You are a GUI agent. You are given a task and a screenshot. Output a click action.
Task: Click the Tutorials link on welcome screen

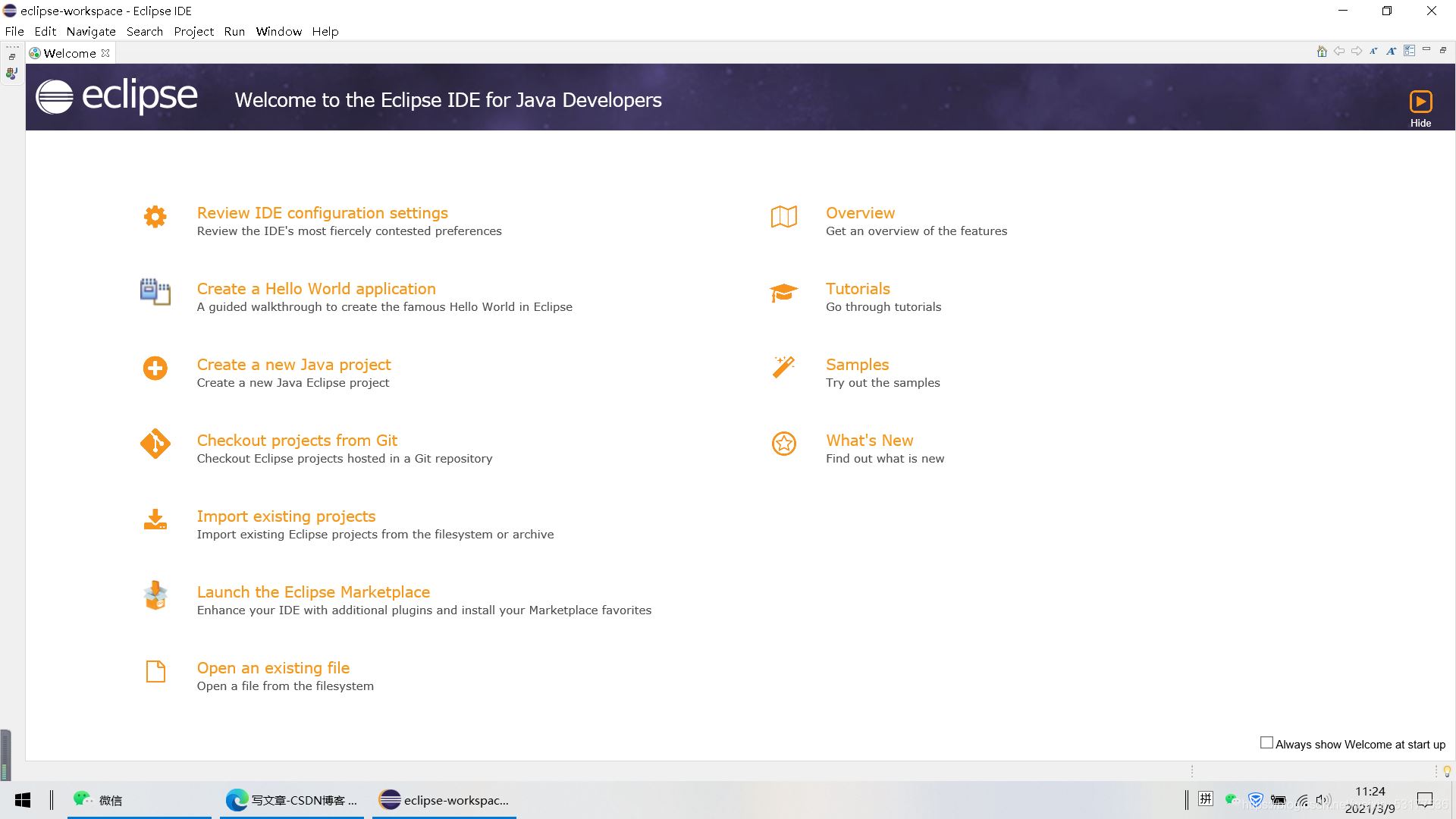click(857, 288)
